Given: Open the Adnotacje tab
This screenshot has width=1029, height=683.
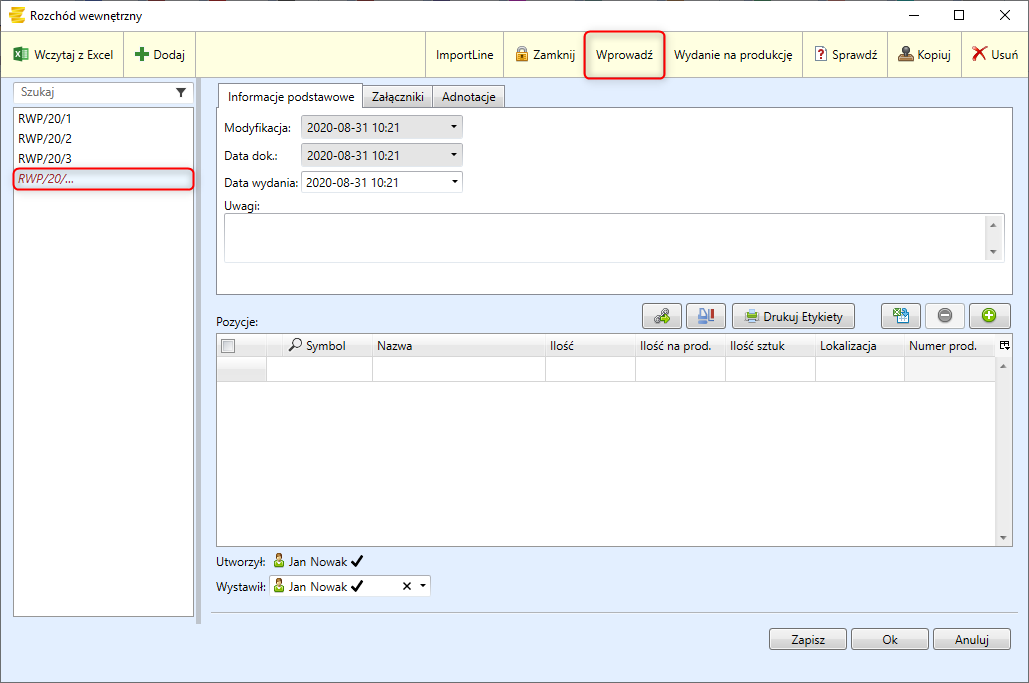Looking at the screenshot, I should [469, 97].
